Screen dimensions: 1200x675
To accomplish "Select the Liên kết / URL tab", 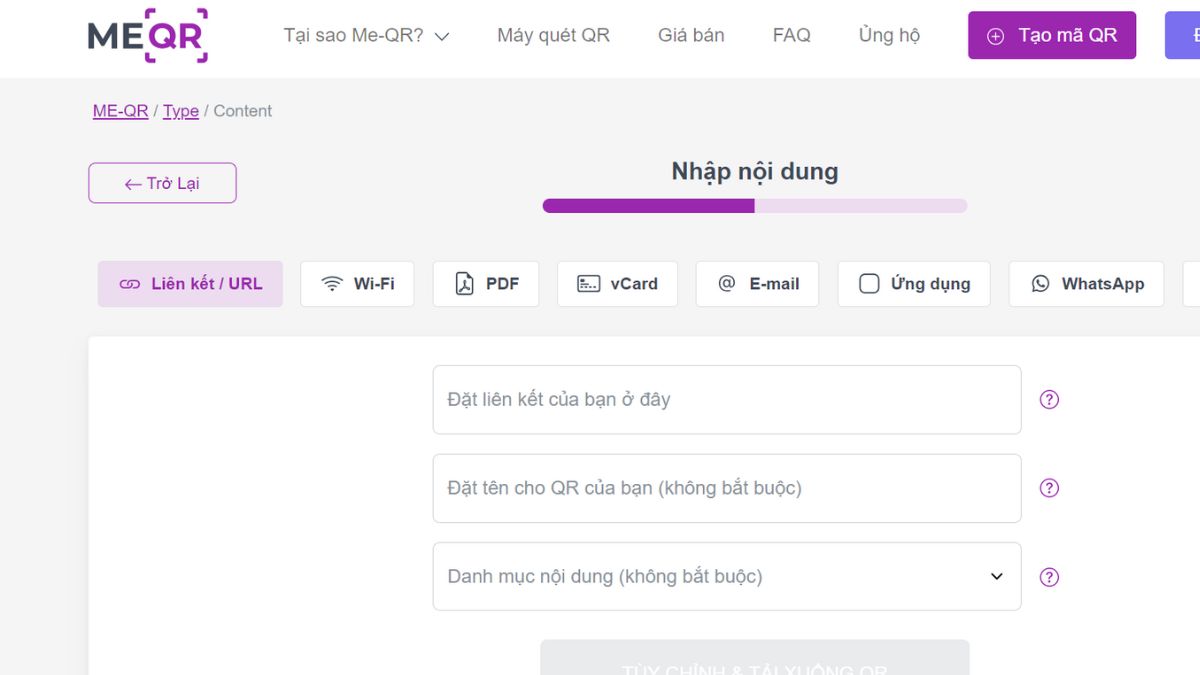I will point(190,284).
